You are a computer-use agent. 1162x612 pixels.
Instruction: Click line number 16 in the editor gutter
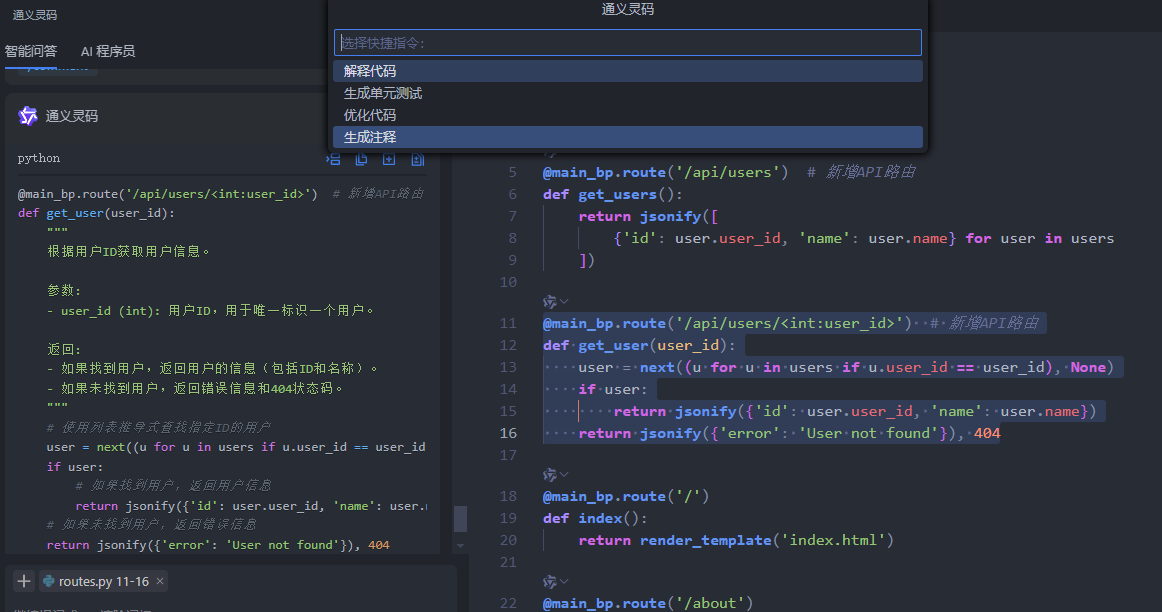pyautogui.click(x=508, y=433)
